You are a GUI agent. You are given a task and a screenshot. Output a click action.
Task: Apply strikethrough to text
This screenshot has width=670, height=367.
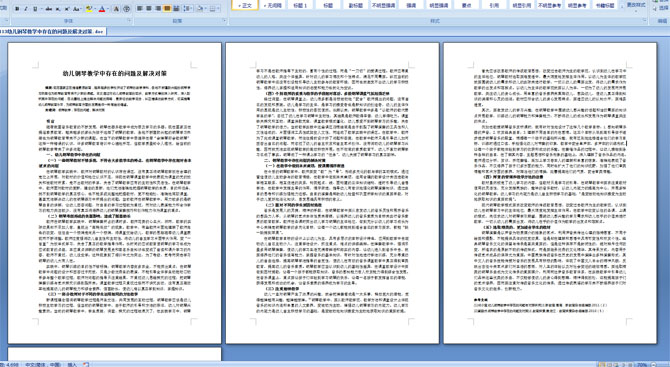(x=49, y=9)
